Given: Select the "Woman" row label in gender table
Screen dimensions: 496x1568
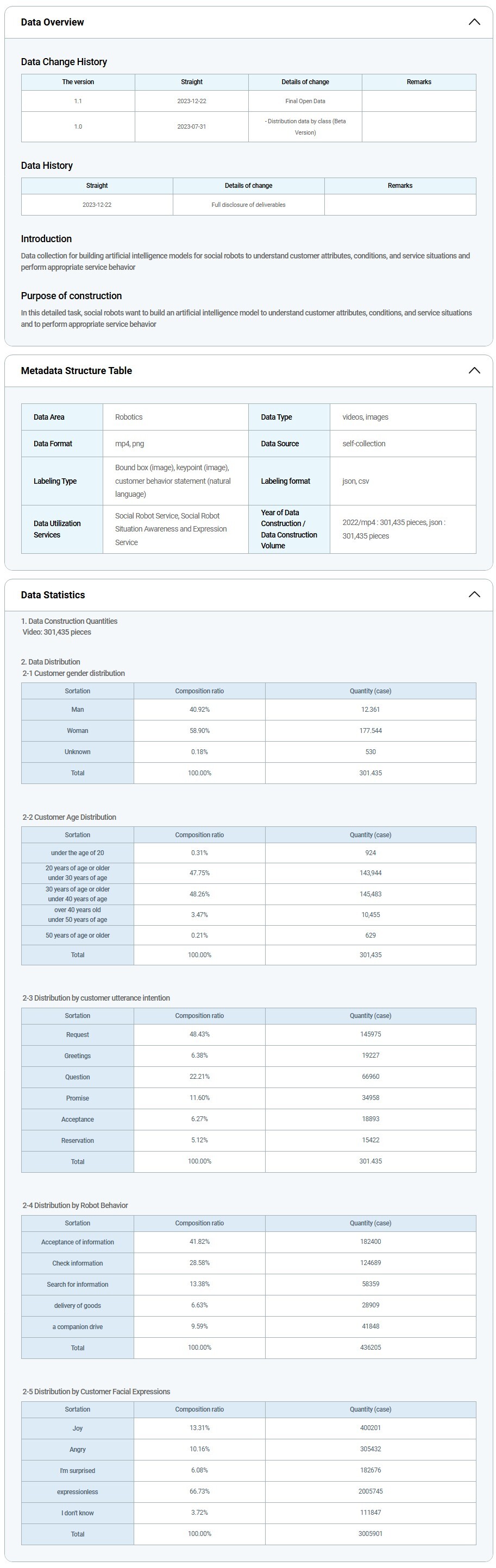Looking at the screenshot, I should (77, 730).
